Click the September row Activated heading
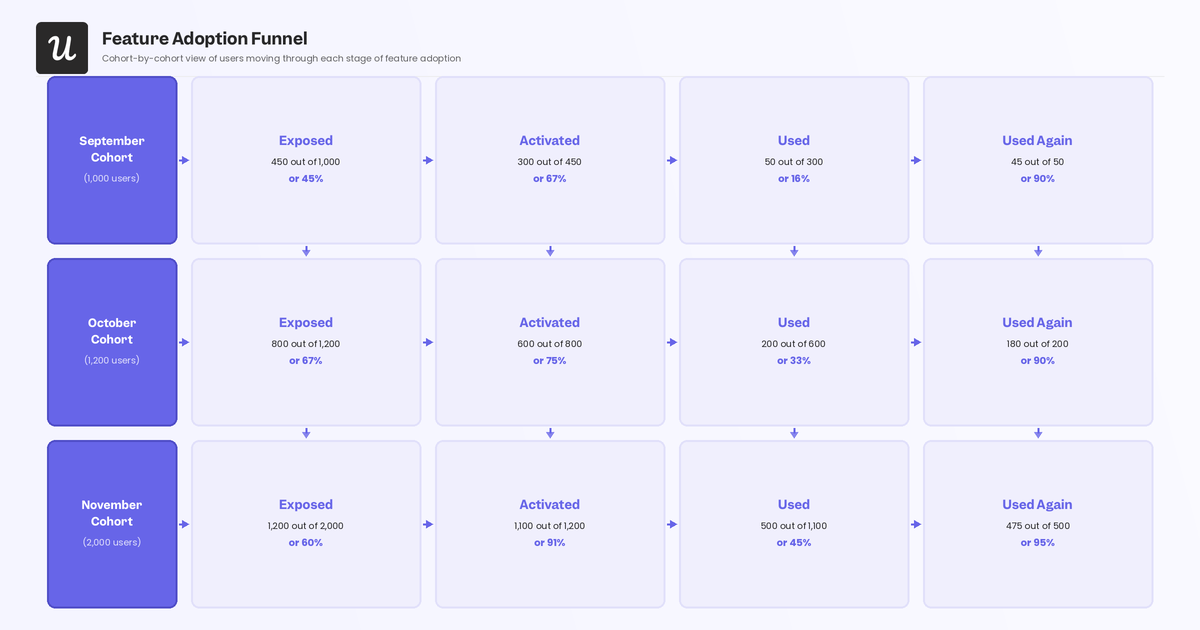Image resolution: width=1200 pixels, height=630 pixels. click(x=550, y=141)
